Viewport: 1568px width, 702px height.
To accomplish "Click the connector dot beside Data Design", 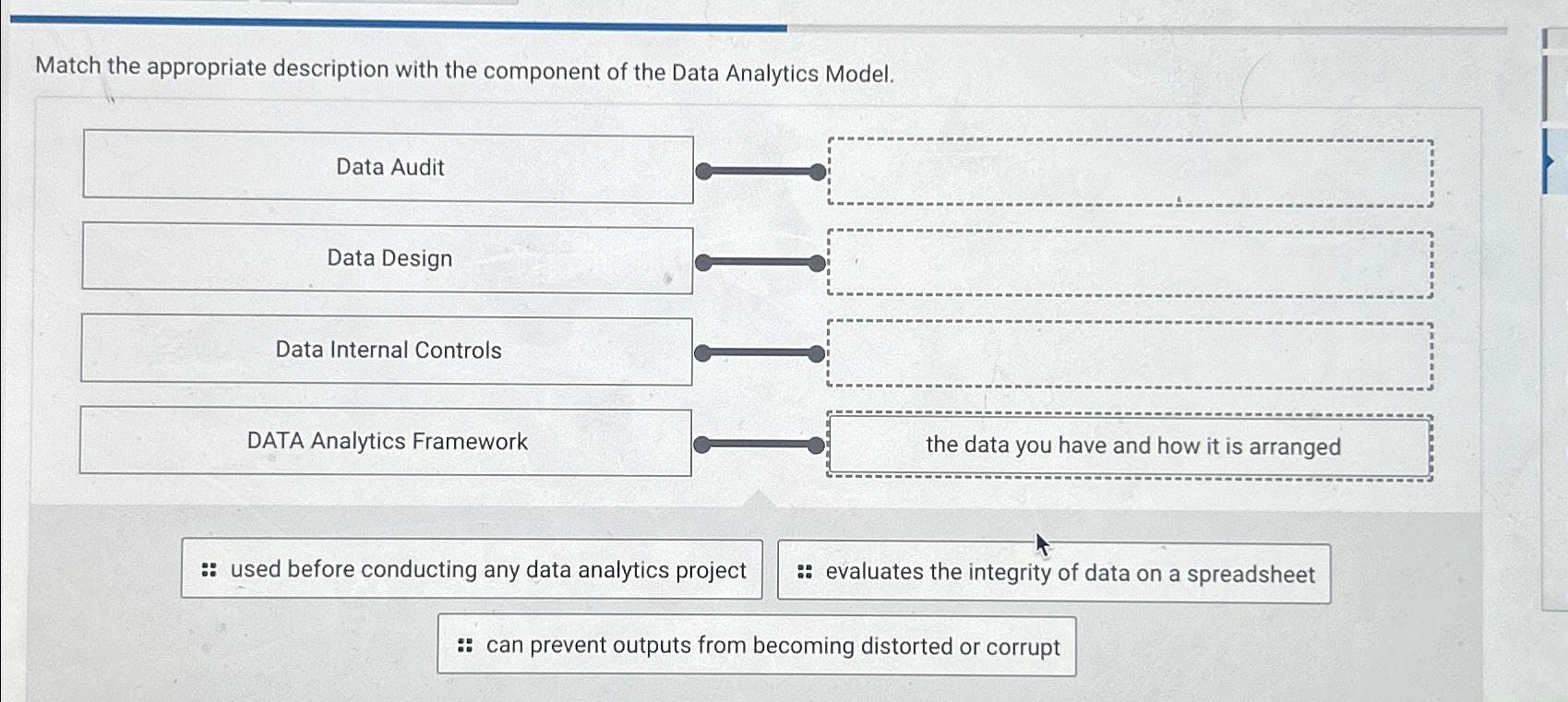I will pos(704,263).
